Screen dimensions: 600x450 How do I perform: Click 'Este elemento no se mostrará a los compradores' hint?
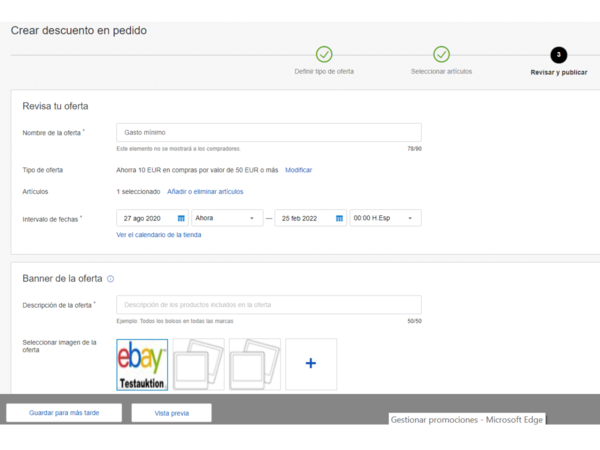[x=178, y=149]
